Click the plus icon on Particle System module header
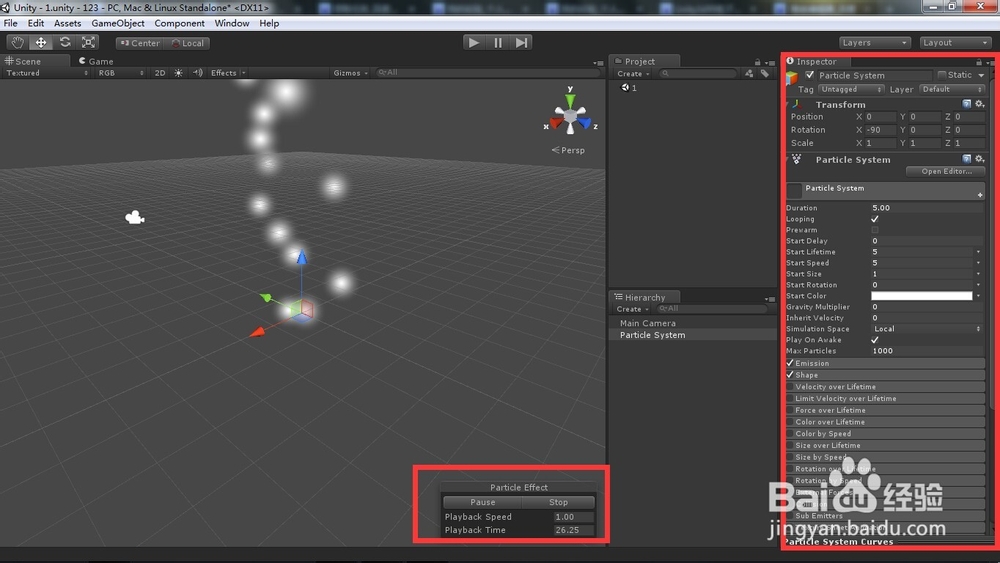The image size is (1000, 563). [x=980, y=194]
